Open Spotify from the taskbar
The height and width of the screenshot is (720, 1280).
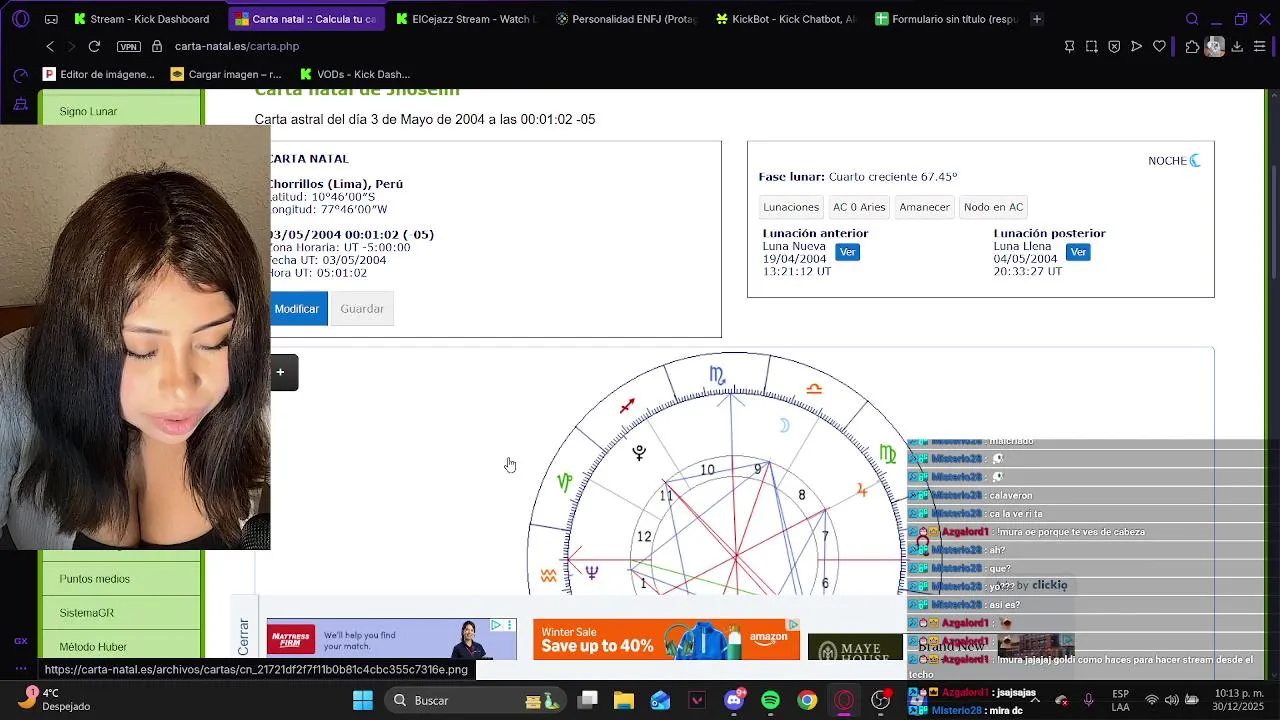click(770, 700)
